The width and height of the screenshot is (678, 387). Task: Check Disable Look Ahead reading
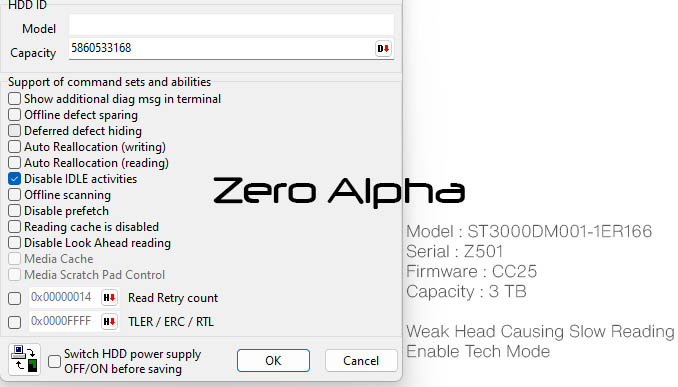click(x=14, y=243)
